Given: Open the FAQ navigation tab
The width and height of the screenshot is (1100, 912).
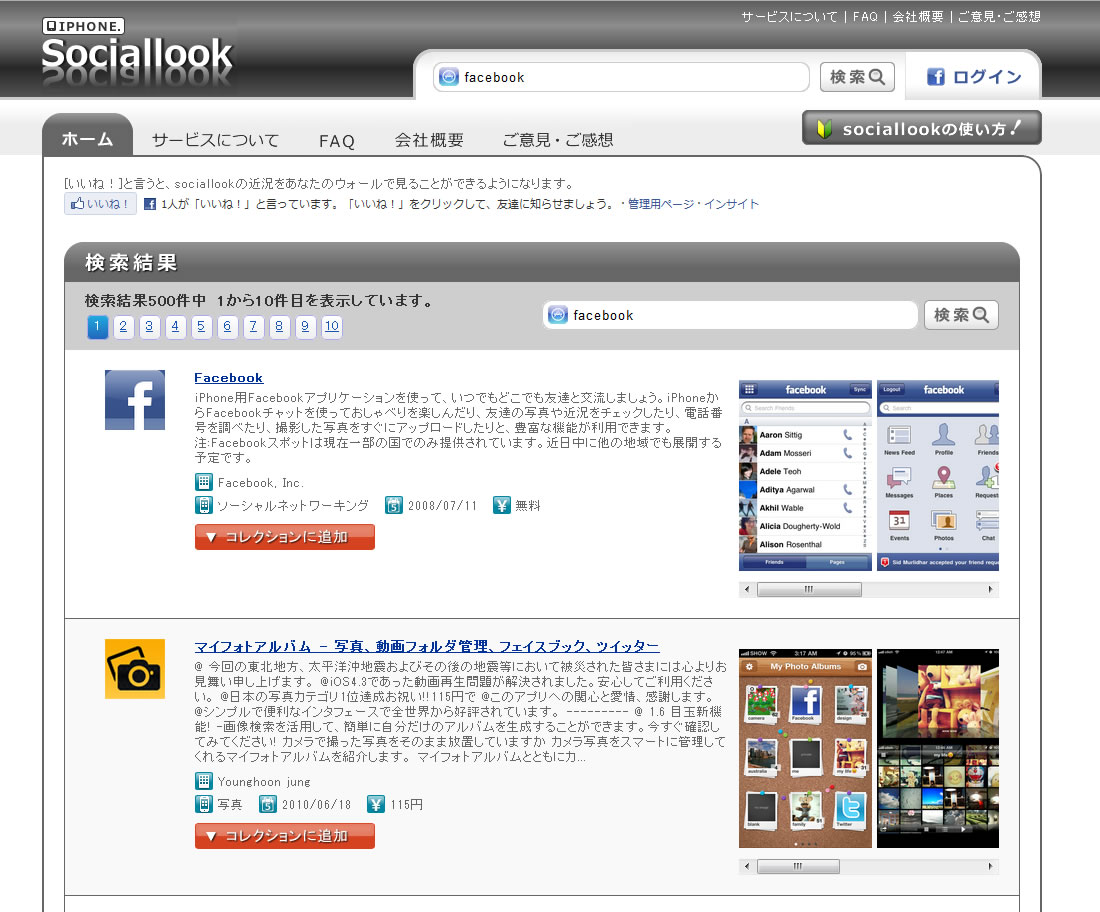Looking at the screenshot, I should (x=337, y=141).
